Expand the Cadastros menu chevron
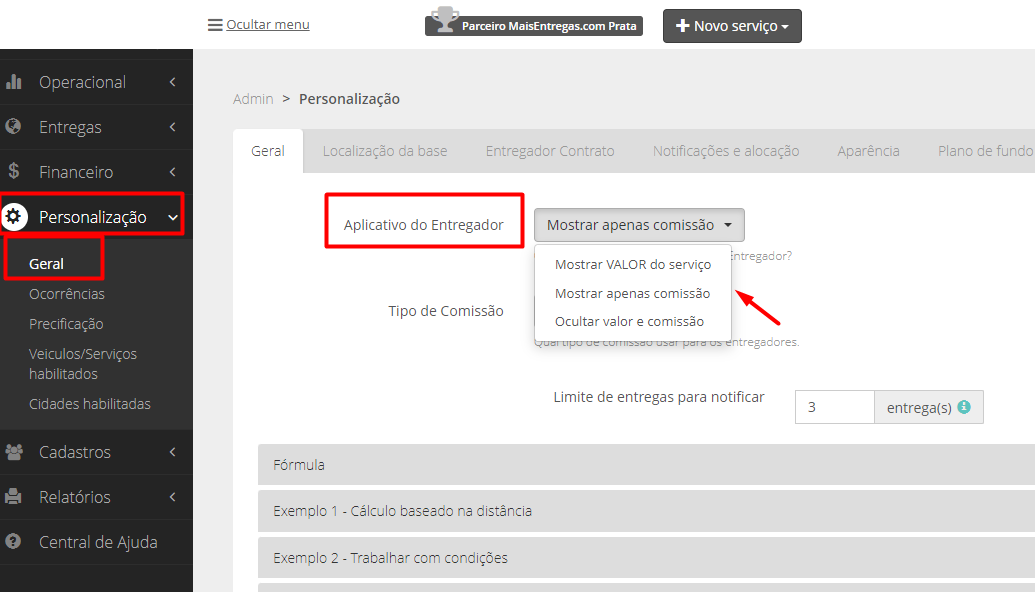Screen dimensions: 1035x592 (173, 452)
